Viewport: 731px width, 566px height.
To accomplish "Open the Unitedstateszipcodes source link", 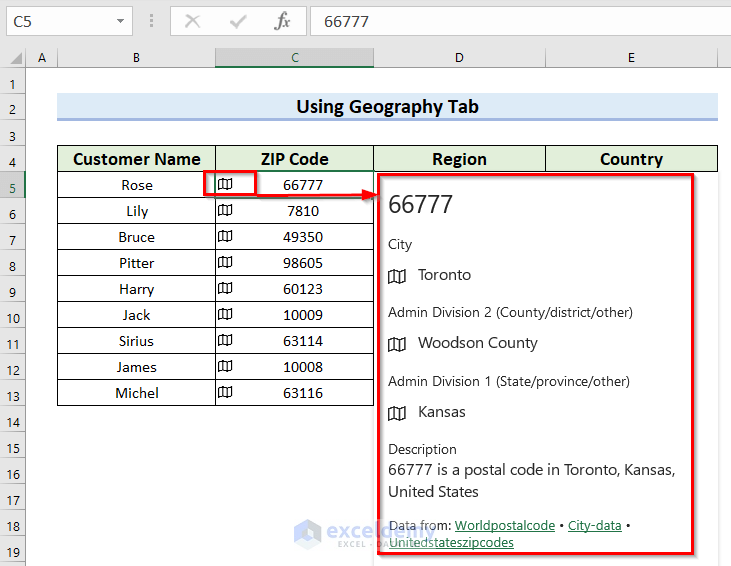I will pos(451,542).
